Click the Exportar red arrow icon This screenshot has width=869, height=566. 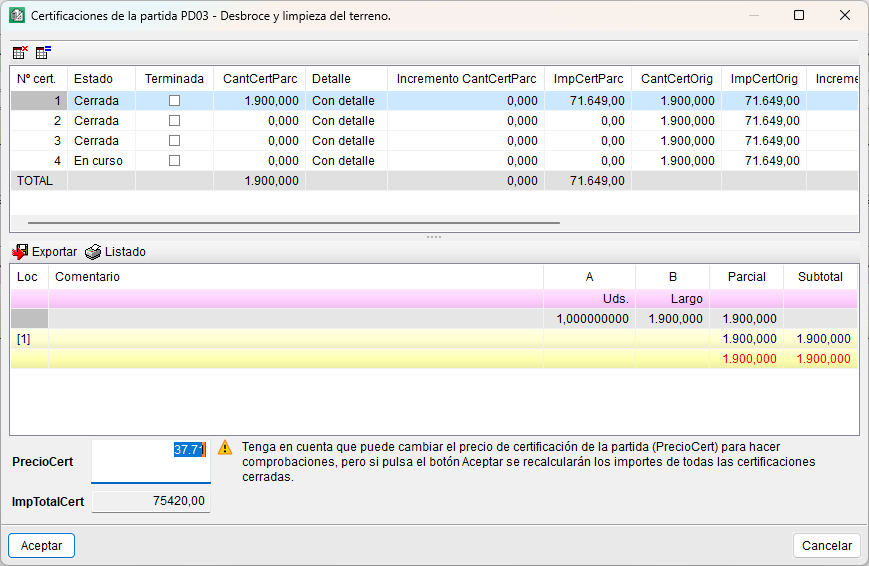(x=20, y=252)
